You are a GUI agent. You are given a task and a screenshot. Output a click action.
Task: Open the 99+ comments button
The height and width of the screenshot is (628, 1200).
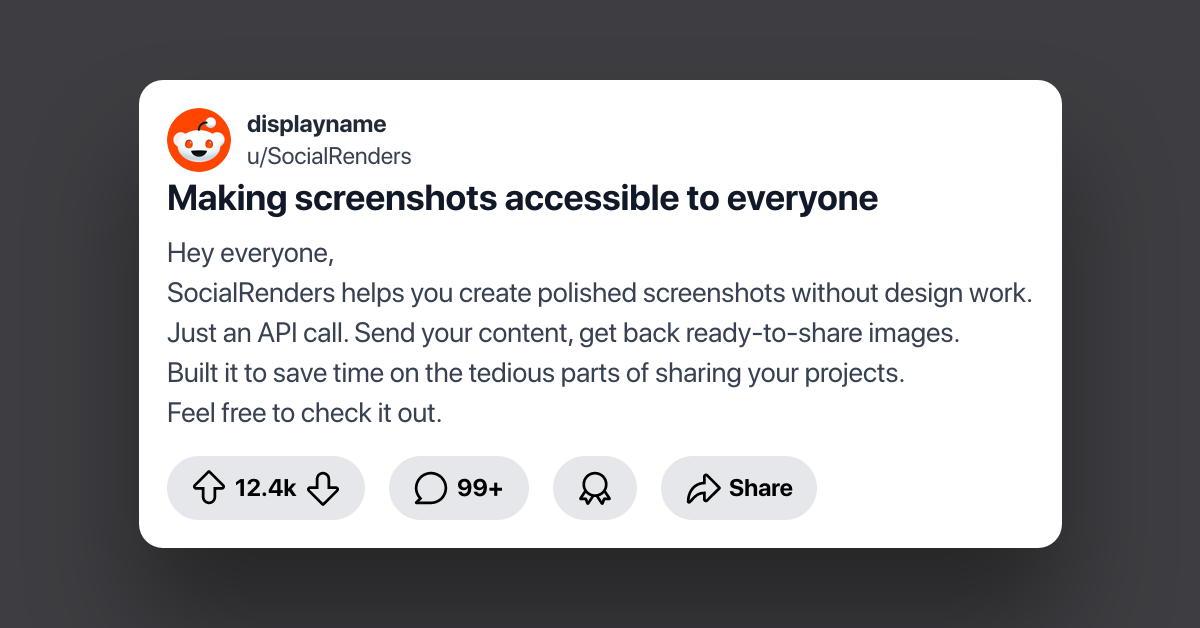click(x=459, y=488)
